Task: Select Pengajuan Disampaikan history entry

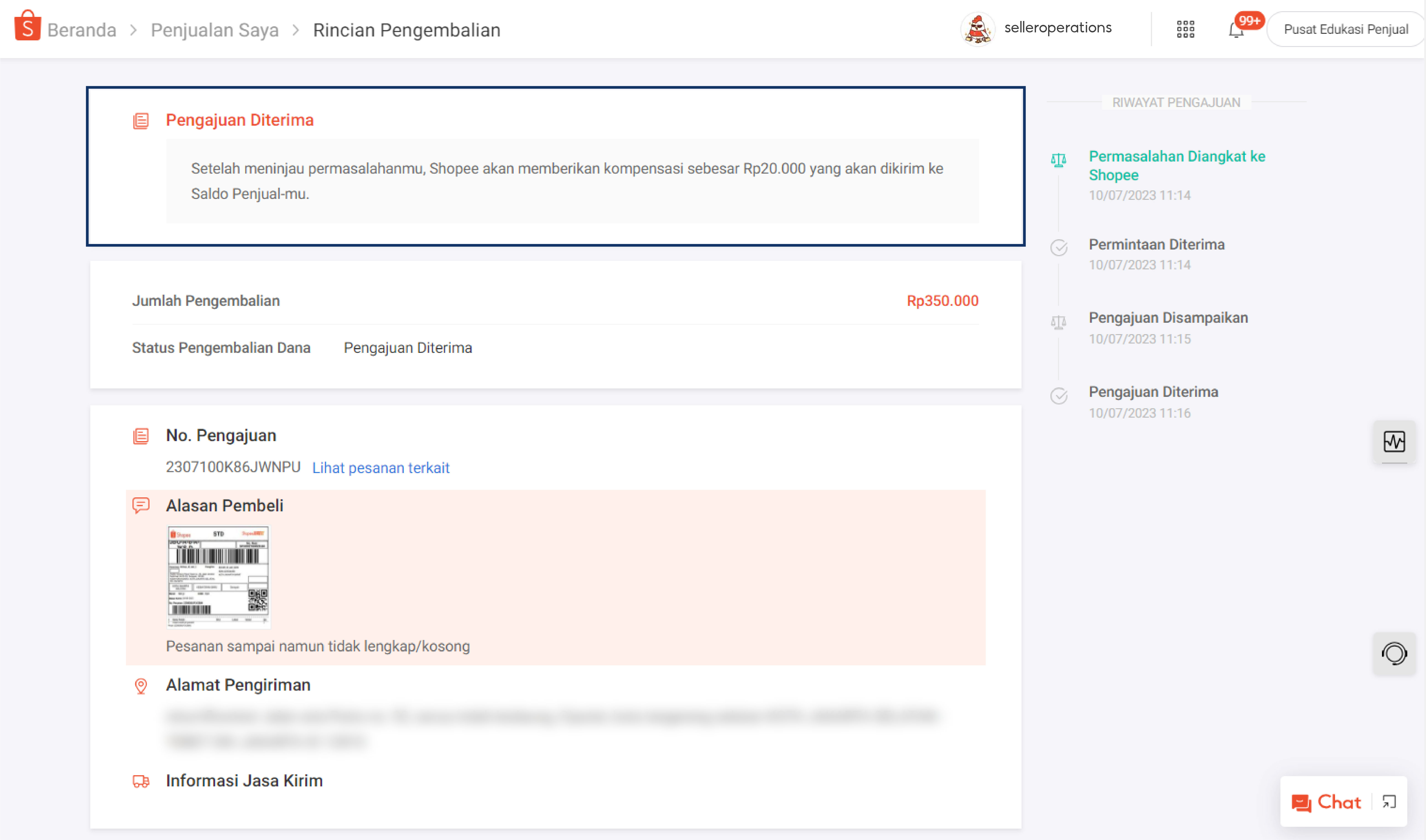Action: 1168,317
